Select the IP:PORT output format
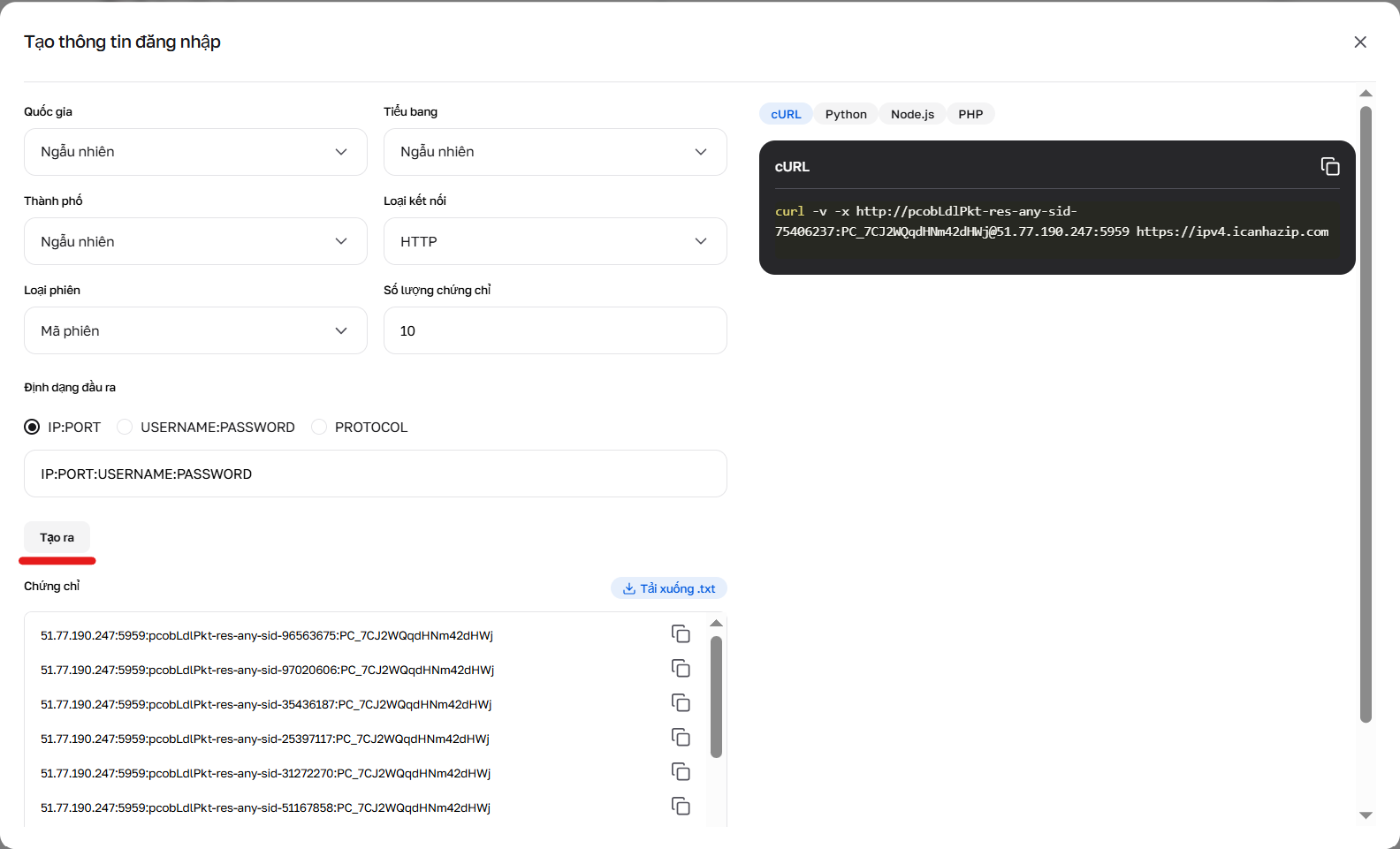The image size is (1400, 849). click(33, 428)
